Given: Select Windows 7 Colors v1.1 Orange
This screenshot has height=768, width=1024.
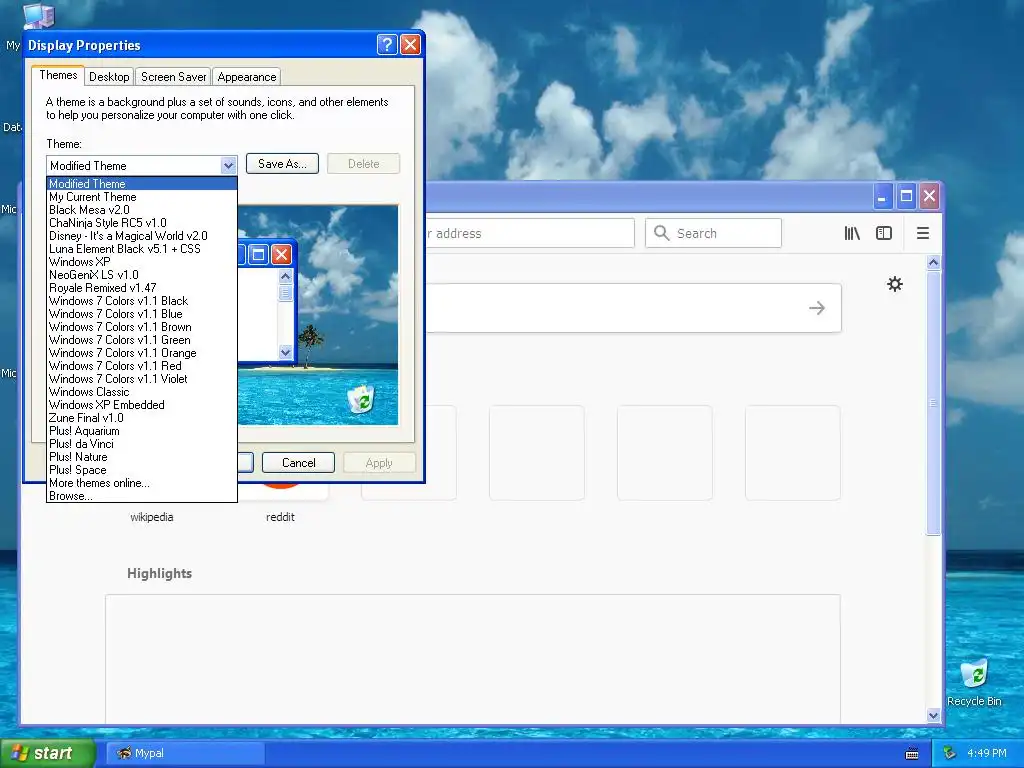Looking at the screenshot, I should click(142, 353).
